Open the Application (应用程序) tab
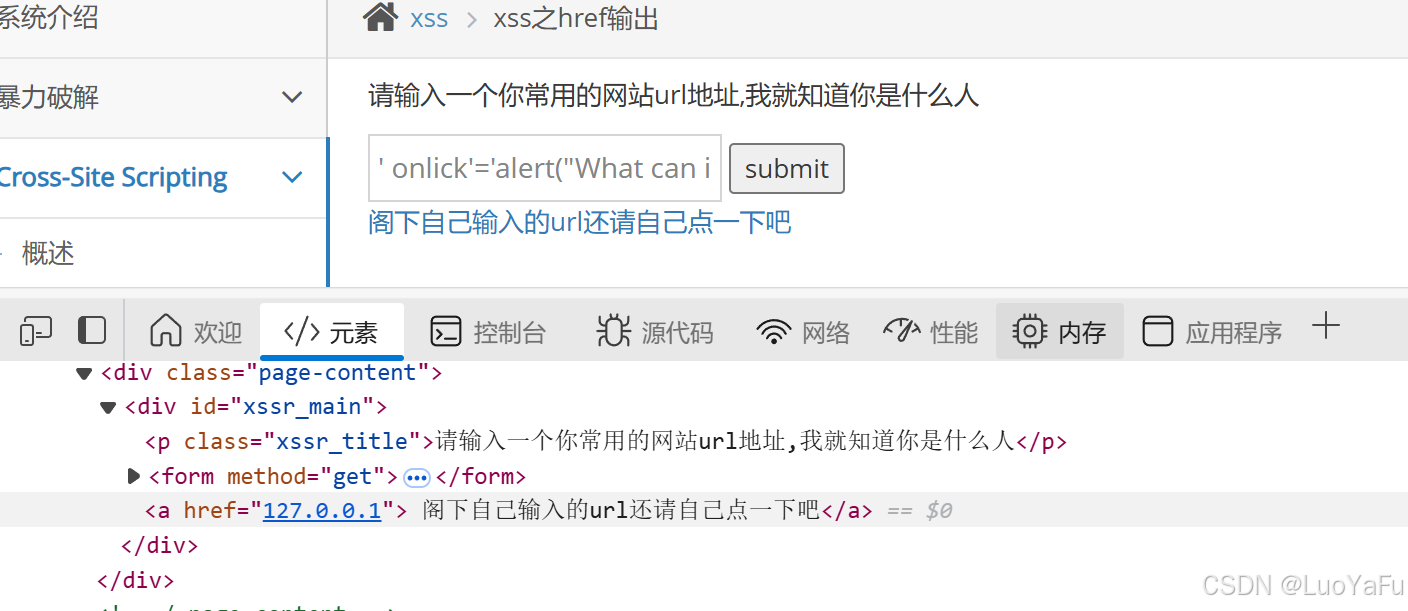 tap(1212, 332)
